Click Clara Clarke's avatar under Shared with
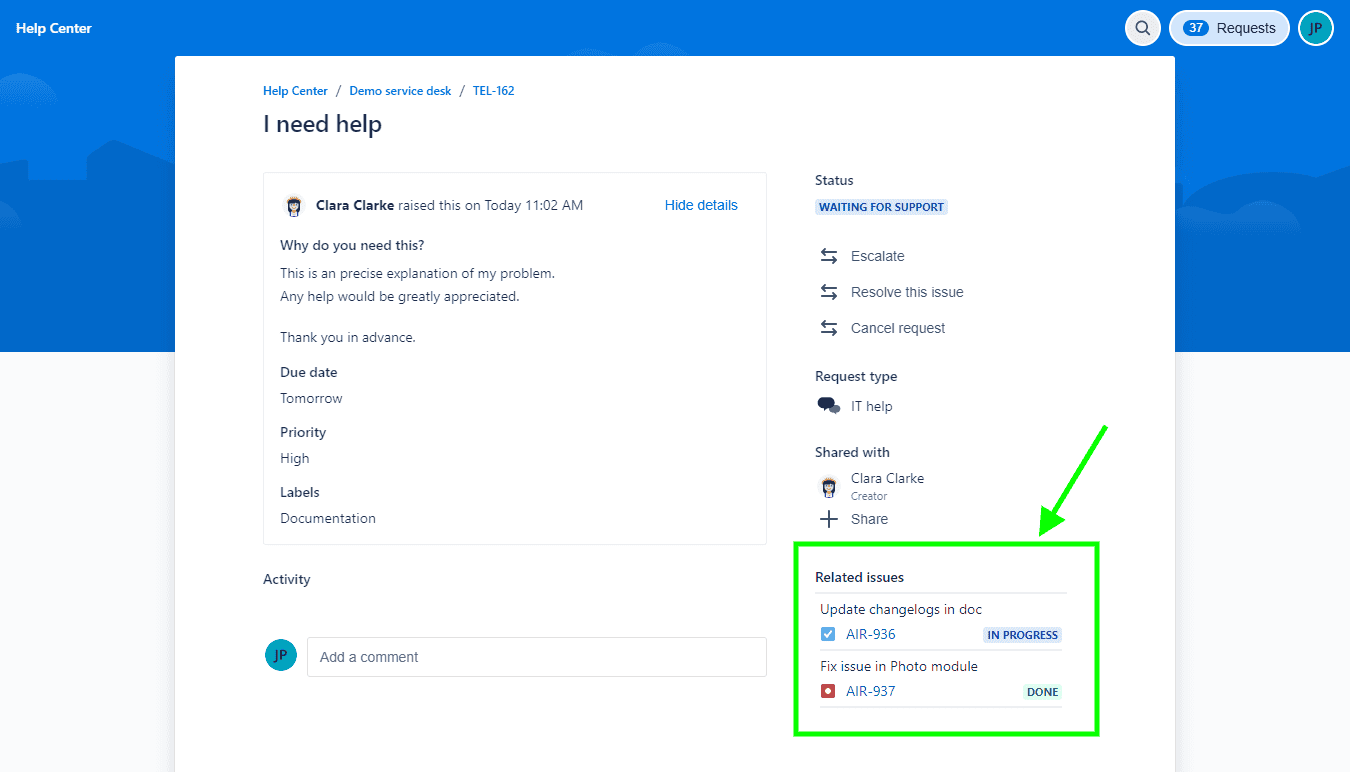 click(x=828, y=486)
